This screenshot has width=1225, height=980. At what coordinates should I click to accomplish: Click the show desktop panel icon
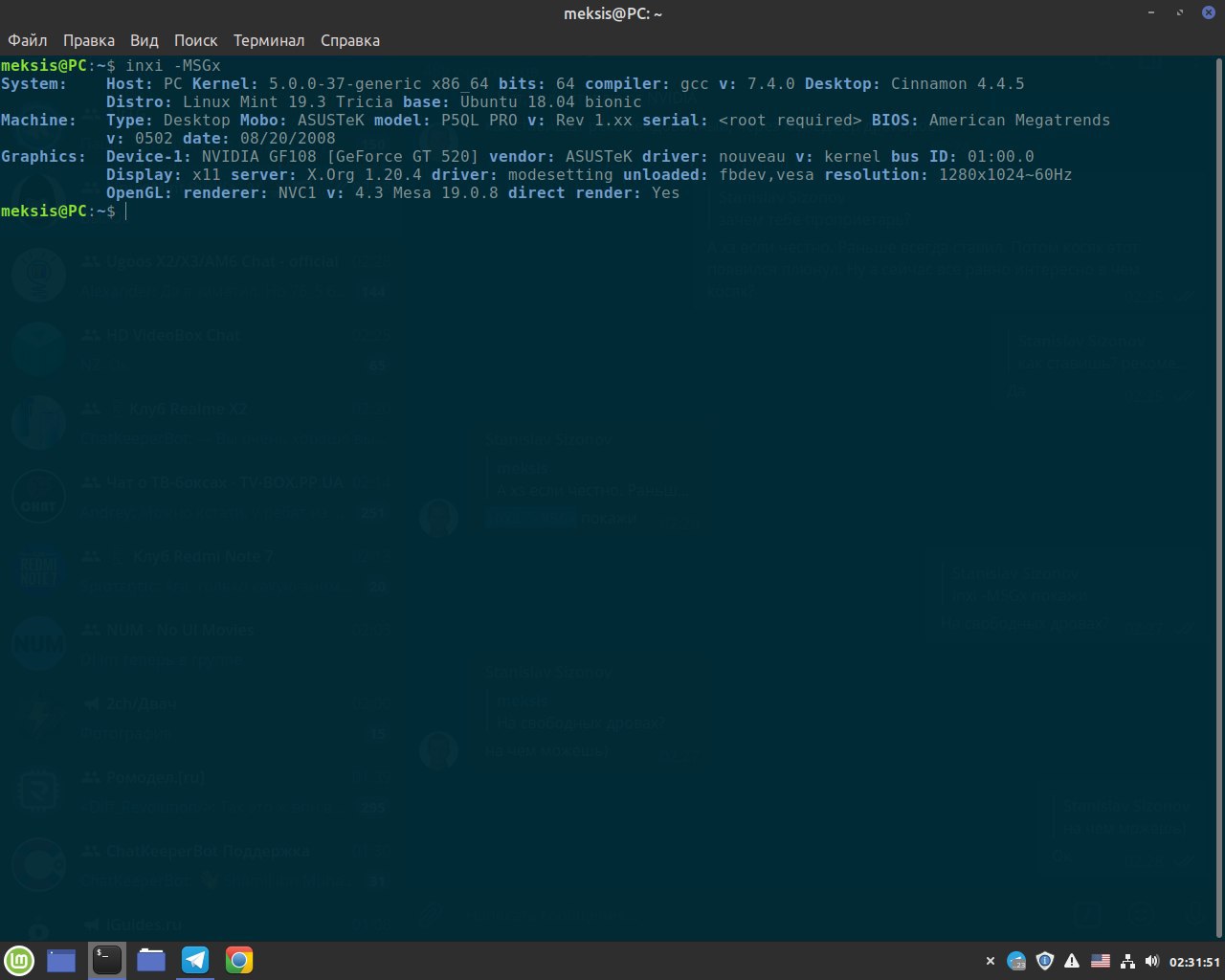[61, 960]
